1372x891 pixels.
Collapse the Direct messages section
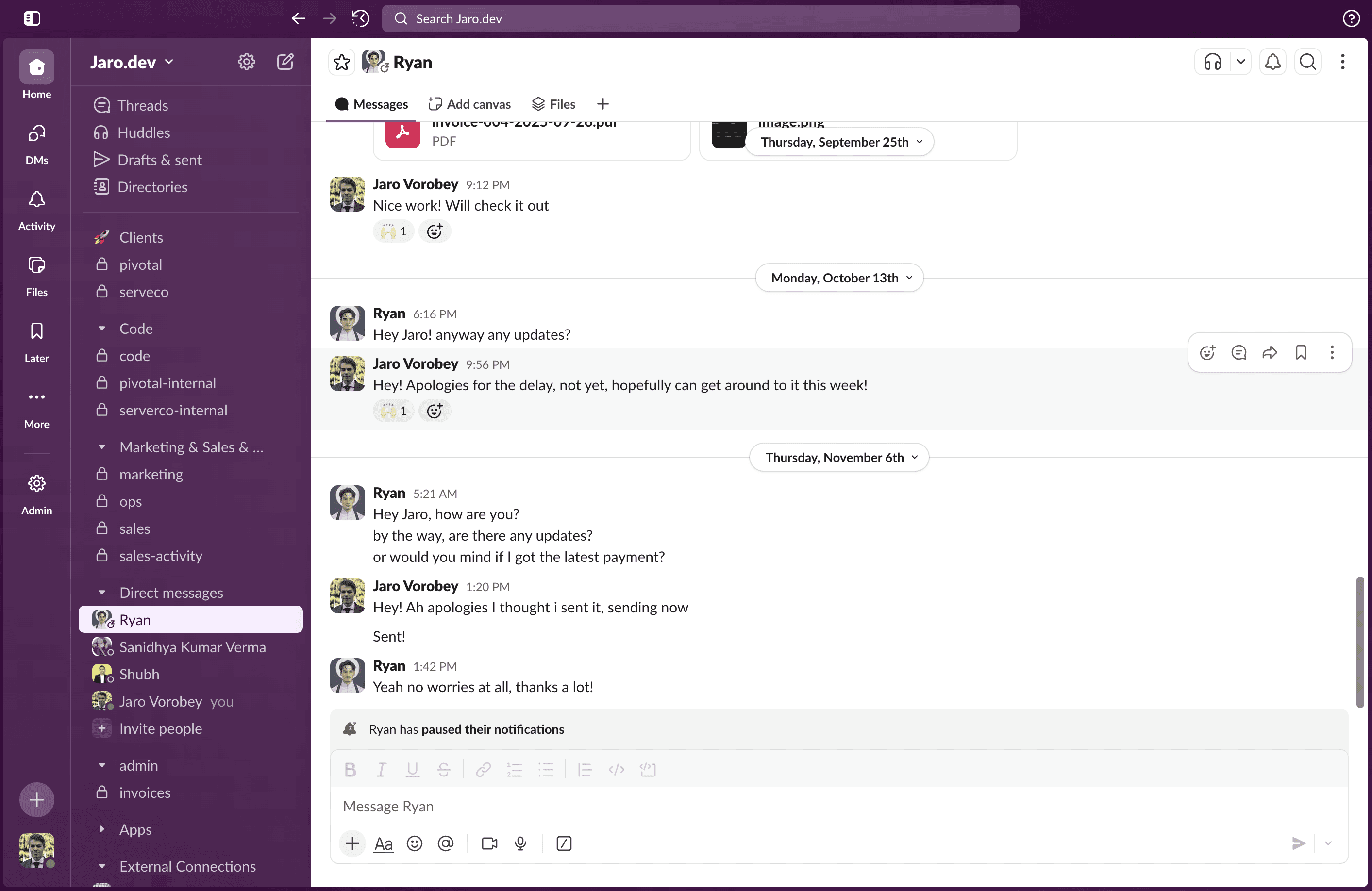point(102,593)
